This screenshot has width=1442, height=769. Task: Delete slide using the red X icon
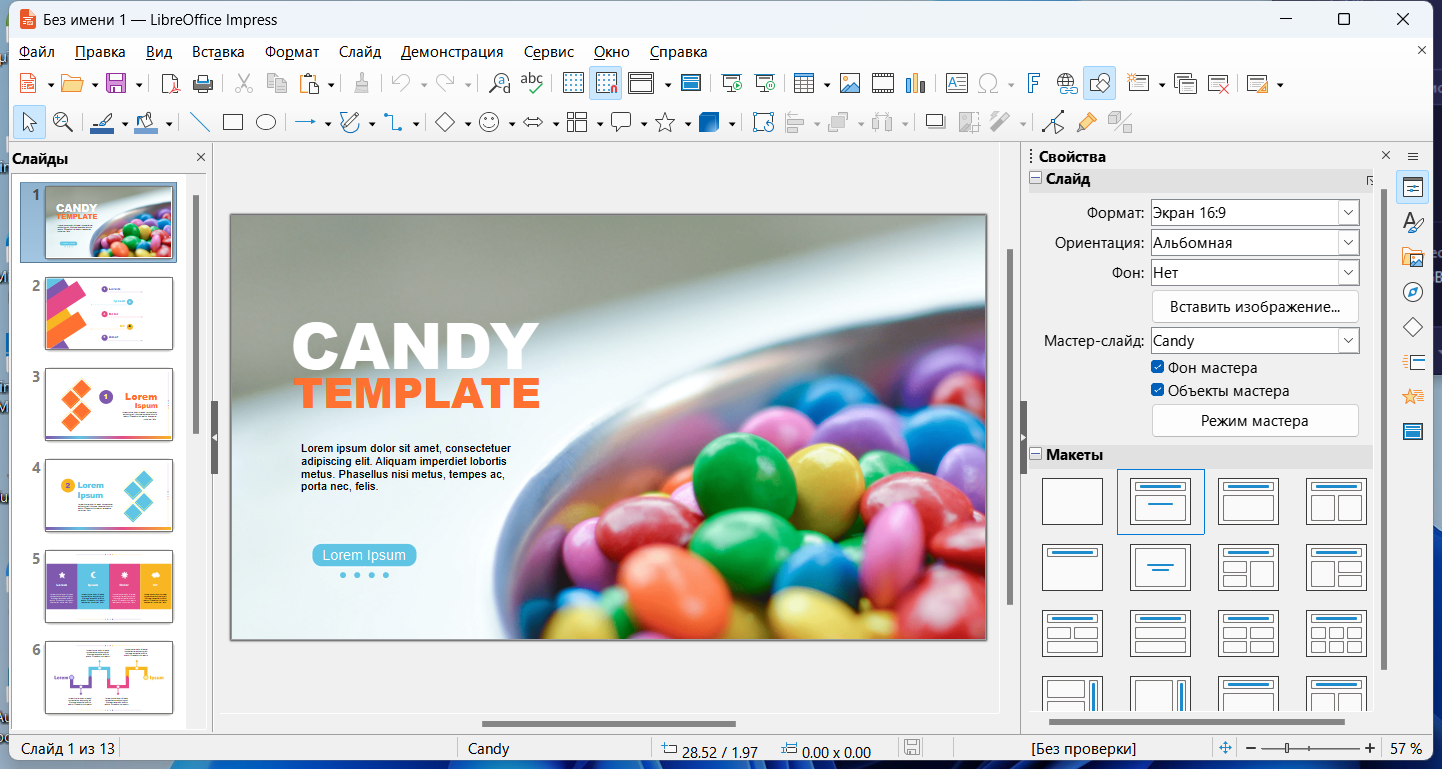coord(1218,84)
